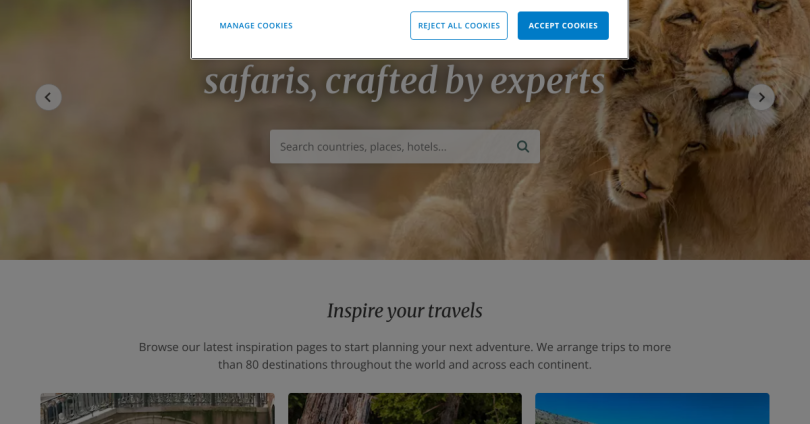Advance to the next hero slide arrow

tap(761, 97)
